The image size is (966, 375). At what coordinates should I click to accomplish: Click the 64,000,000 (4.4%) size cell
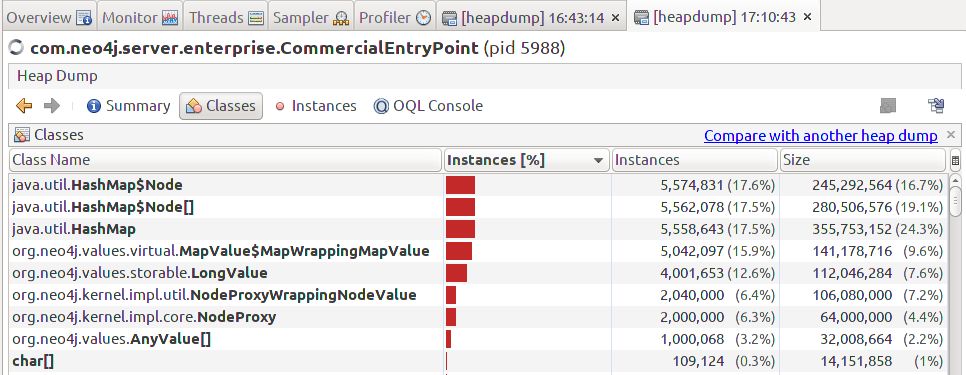[x=864, y=317]
